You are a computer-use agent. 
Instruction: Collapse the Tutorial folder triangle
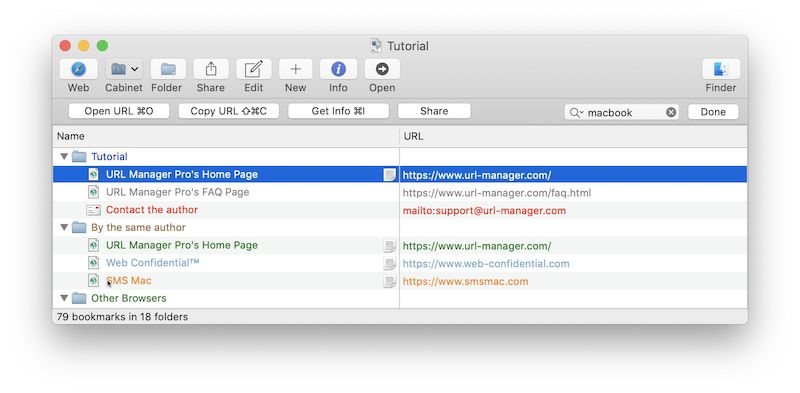[64, 156]
